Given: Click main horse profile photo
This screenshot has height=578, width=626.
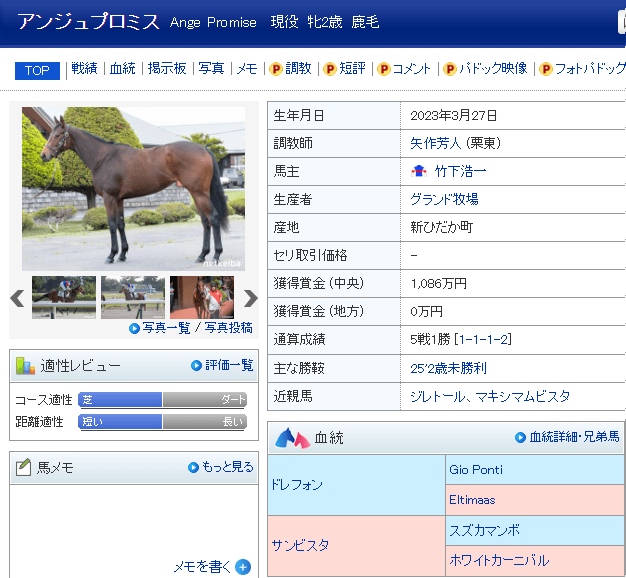Looking at the screenshot, I should pyautogui.click(x=133, y=189).
